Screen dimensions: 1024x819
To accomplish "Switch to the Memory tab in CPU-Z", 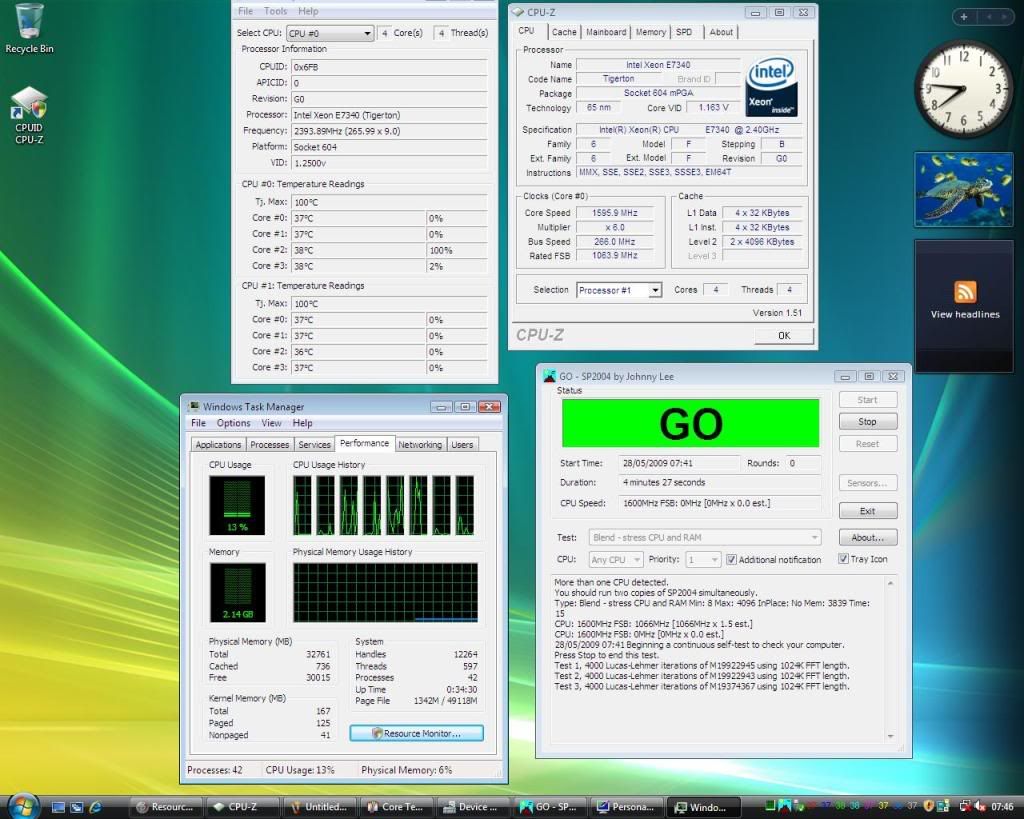I will click(650, 32).
